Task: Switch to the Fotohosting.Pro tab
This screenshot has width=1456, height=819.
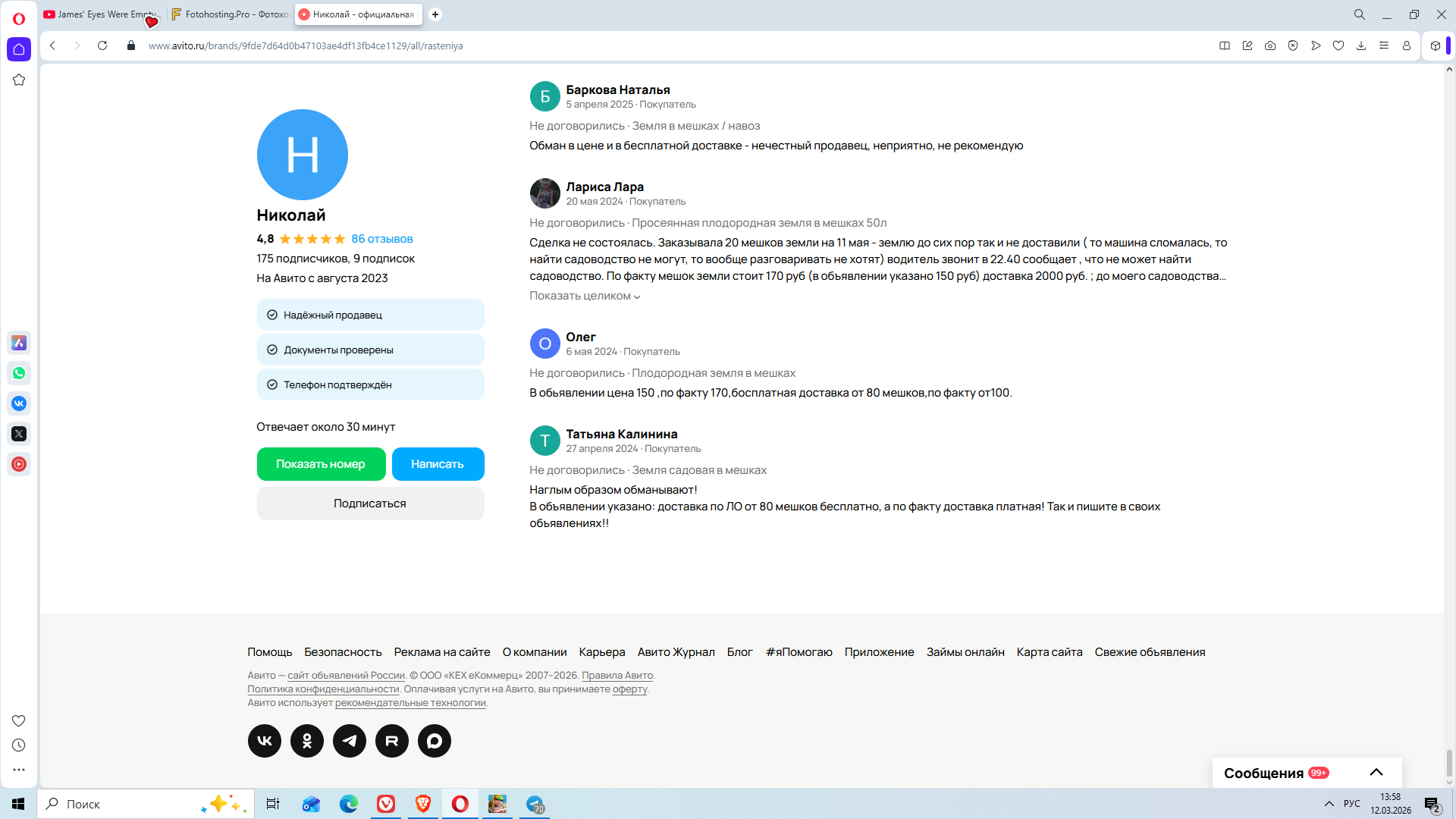Action: click(231, 14)
